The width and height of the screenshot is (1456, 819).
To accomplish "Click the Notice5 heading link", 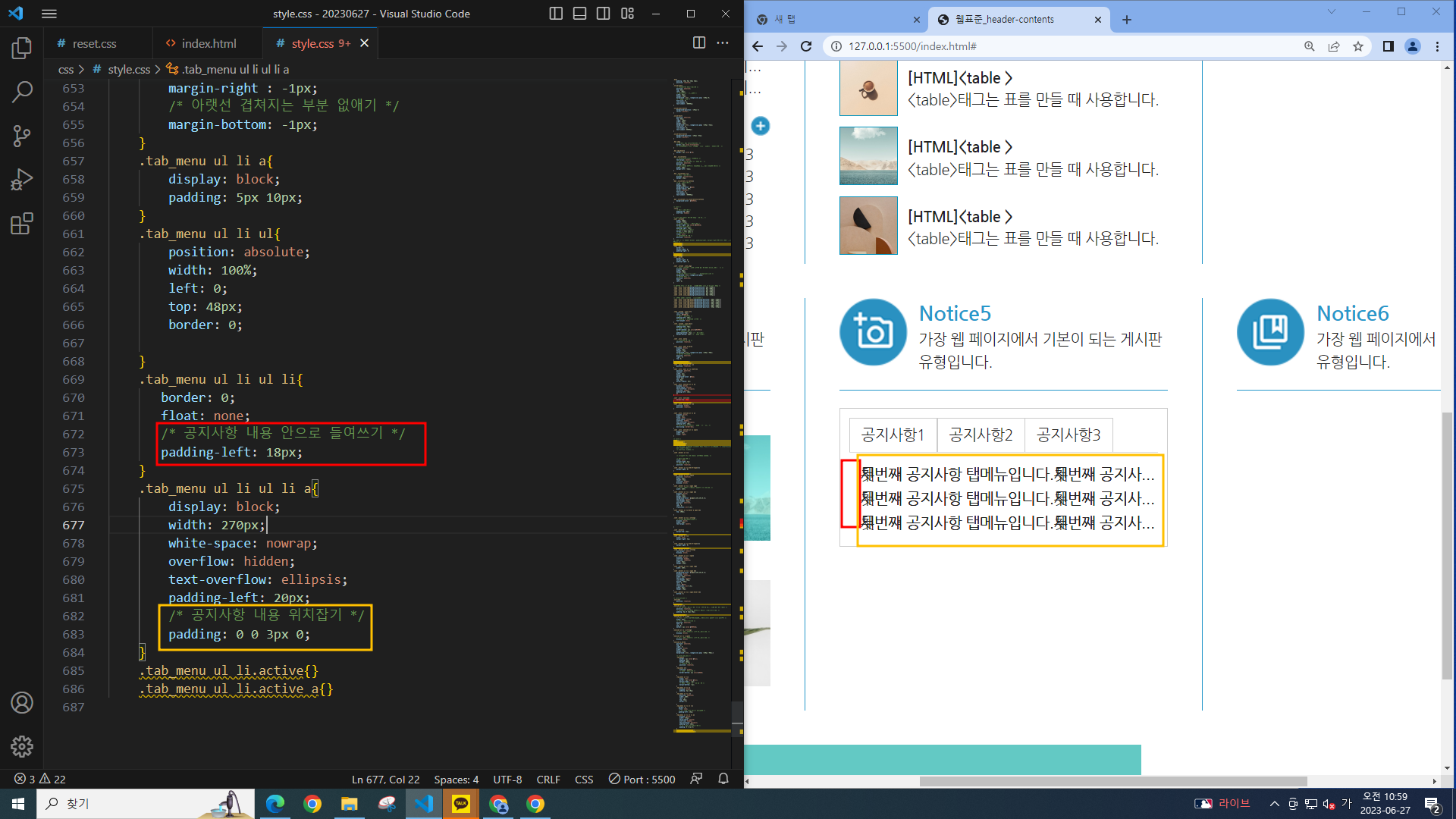I will pos(955,313).
